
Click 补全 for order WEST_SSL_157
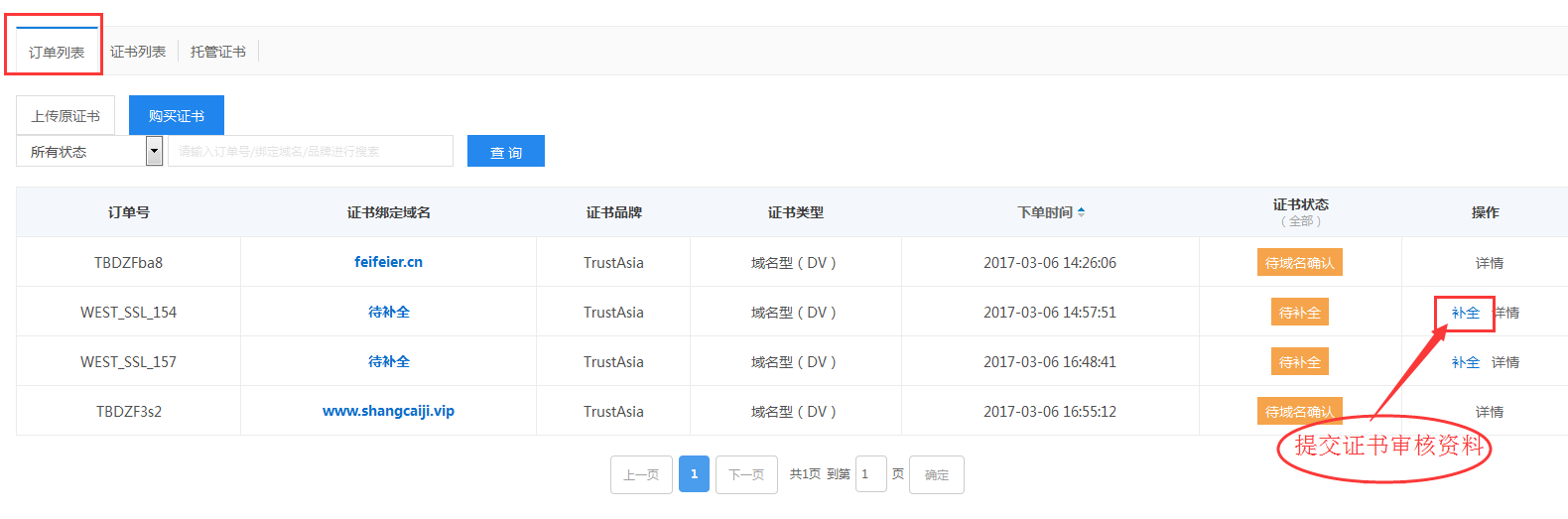1465,362
